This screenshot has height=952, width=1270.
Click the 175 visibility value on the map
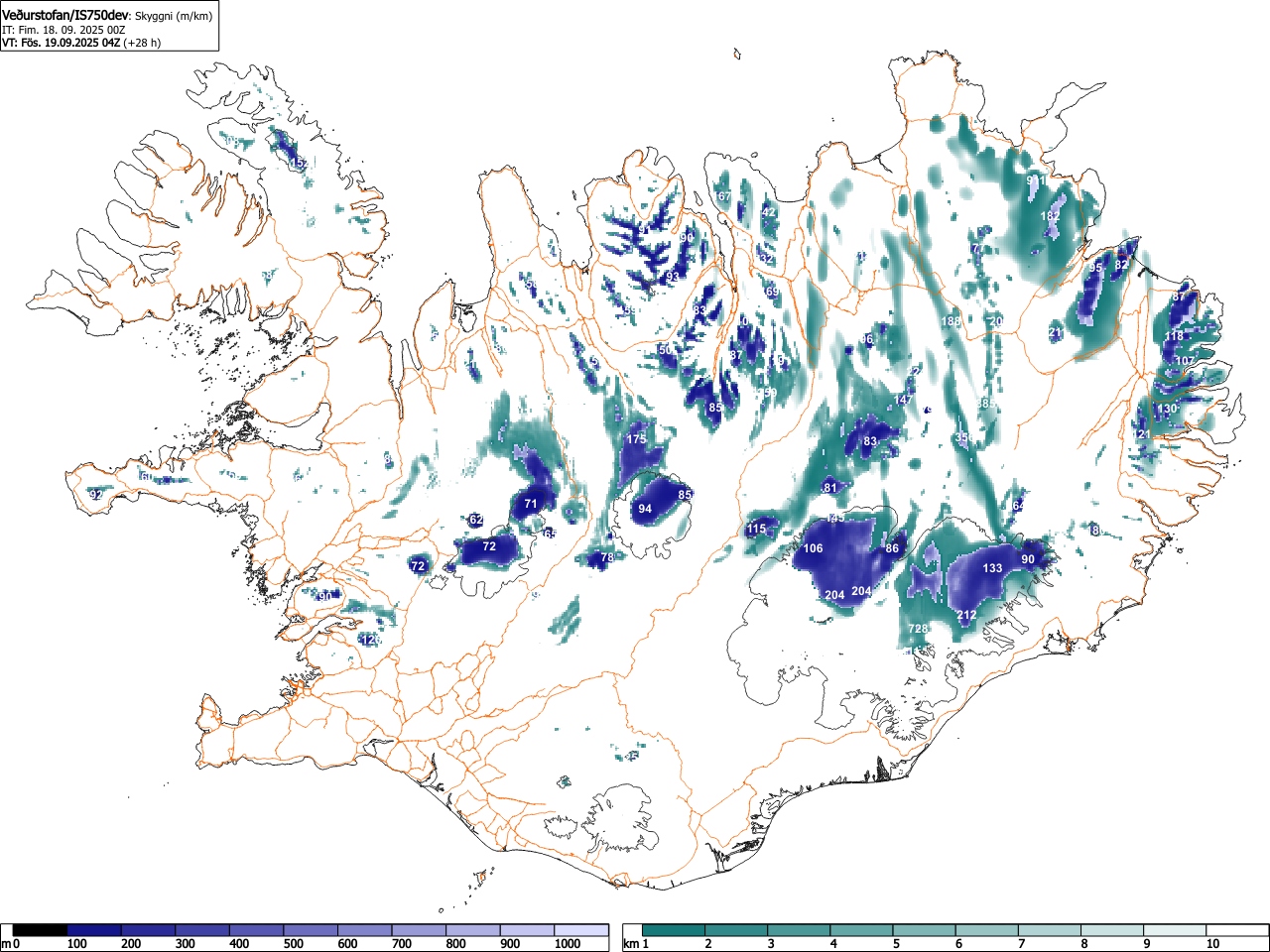tap(637, 439)
